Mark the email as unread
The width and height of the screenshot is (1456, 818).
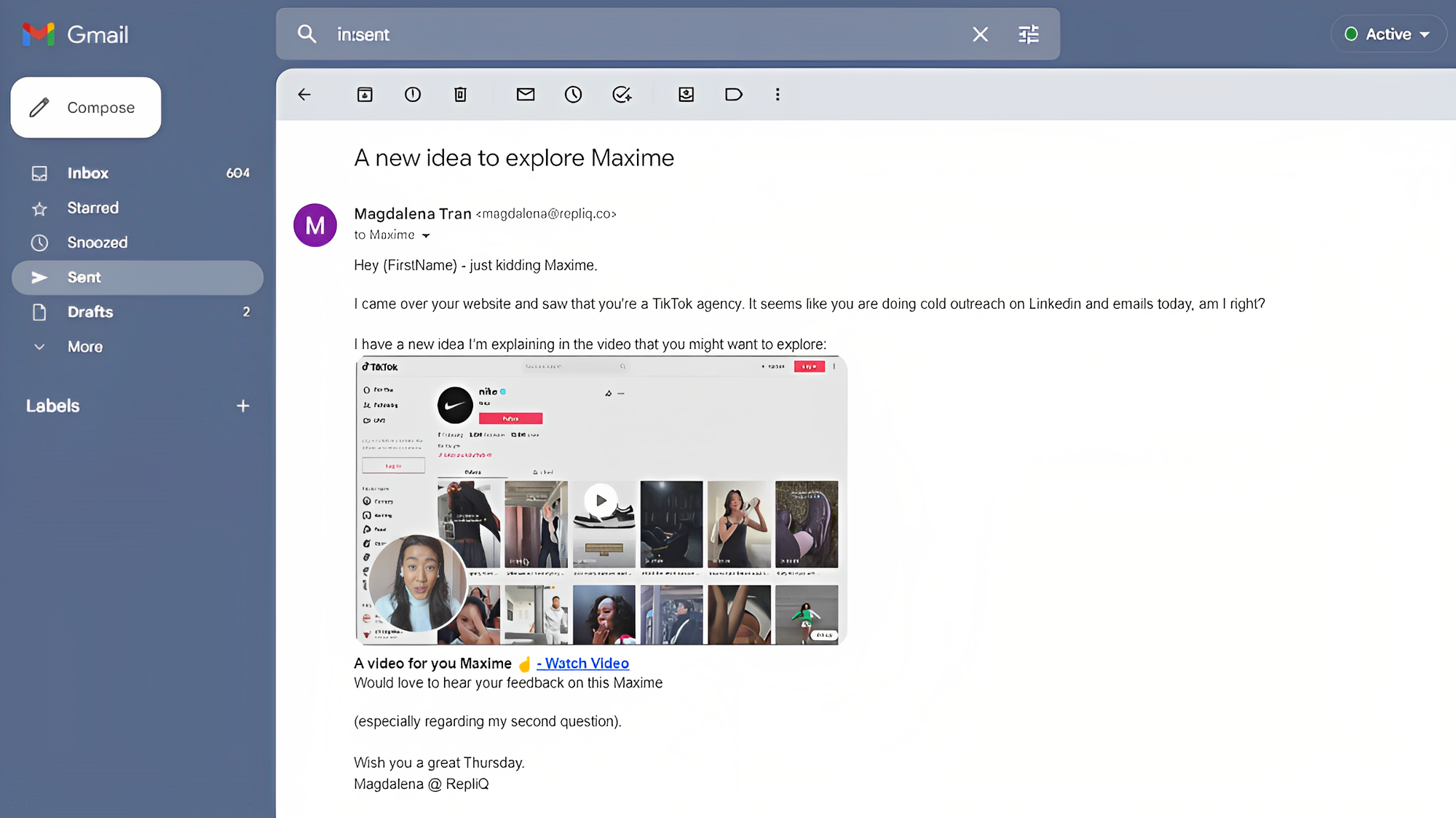526,95
